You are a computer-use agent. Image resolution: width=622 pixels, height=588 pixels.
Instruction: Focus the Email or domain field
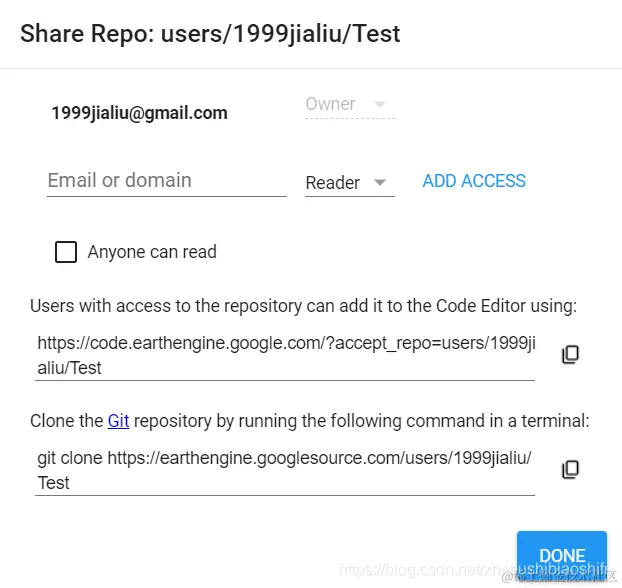[167, 182]
